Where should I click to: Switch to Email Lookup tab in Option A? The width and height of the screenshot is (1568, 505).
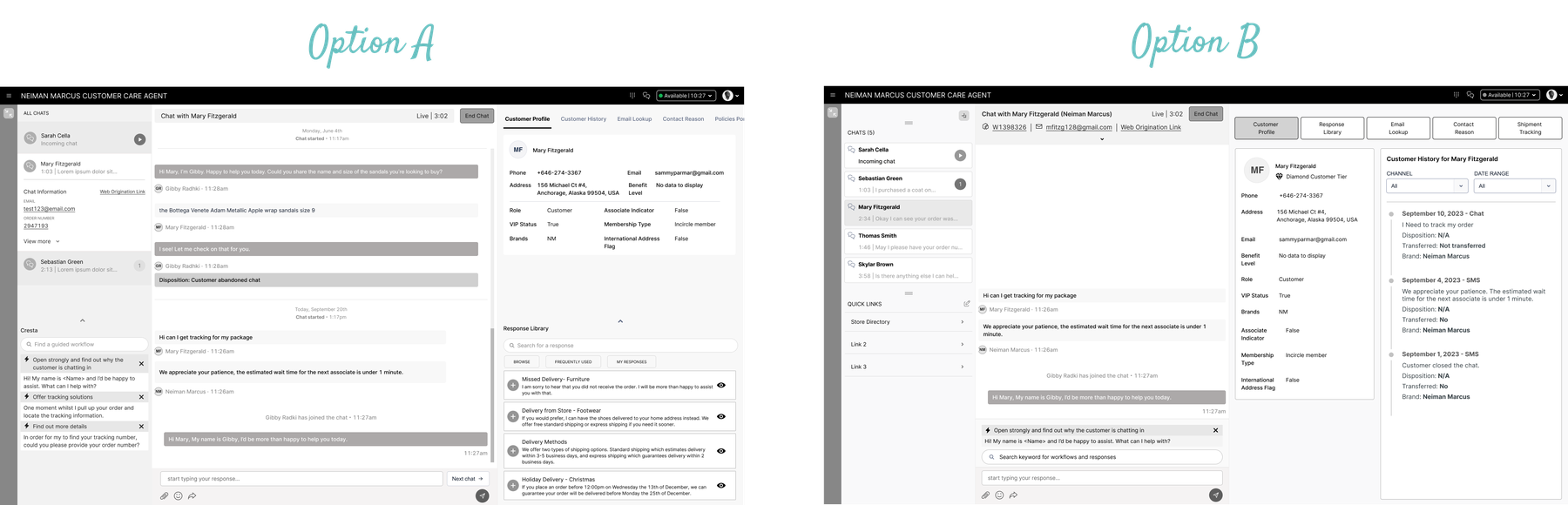coord(634,118)
